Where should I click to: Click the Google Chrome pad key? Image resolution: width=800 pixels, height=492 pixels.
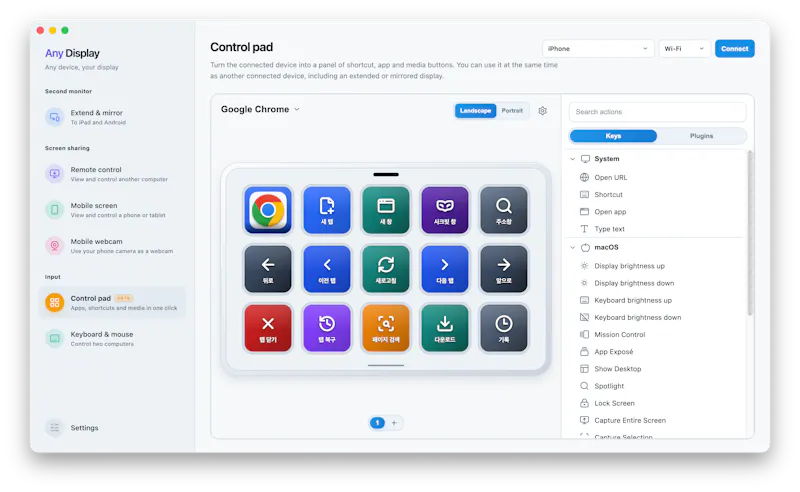point(268,210)
